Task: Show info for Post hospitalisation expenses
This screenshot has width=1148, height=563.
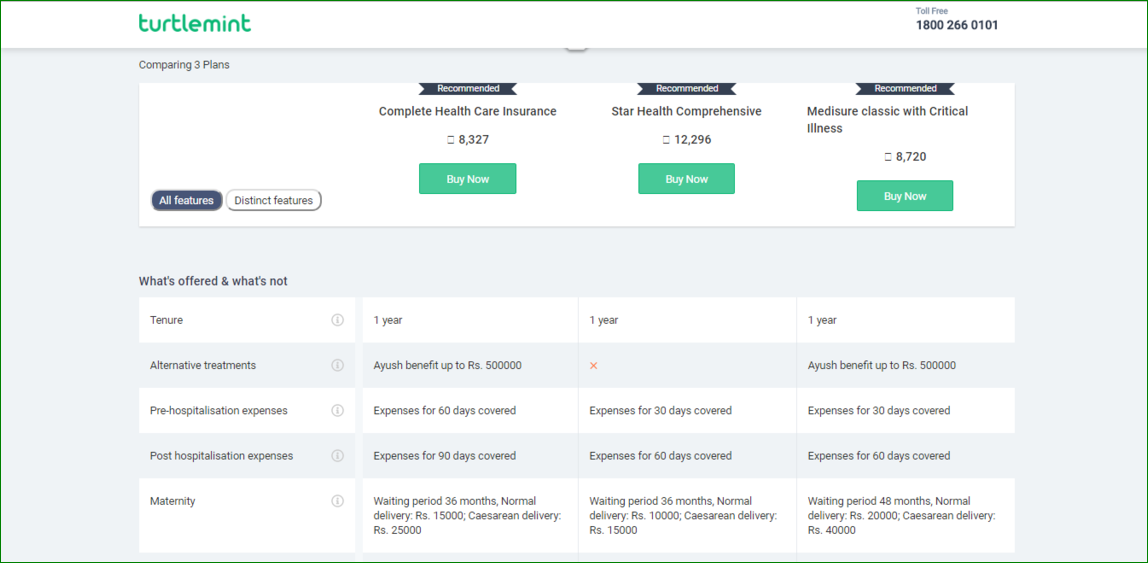Action: [x=338, y=456]
